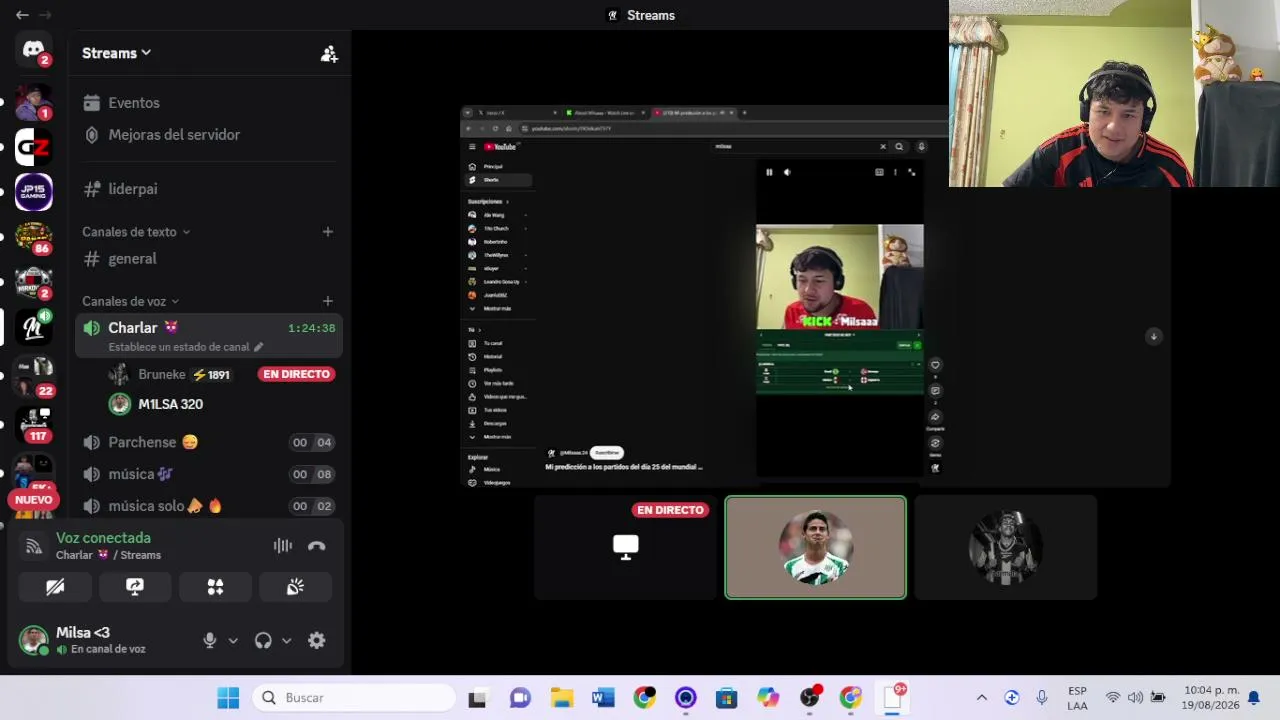Open notification bell in system tray
This screenshot has height=720, width=1280.
pos(1253,698)
